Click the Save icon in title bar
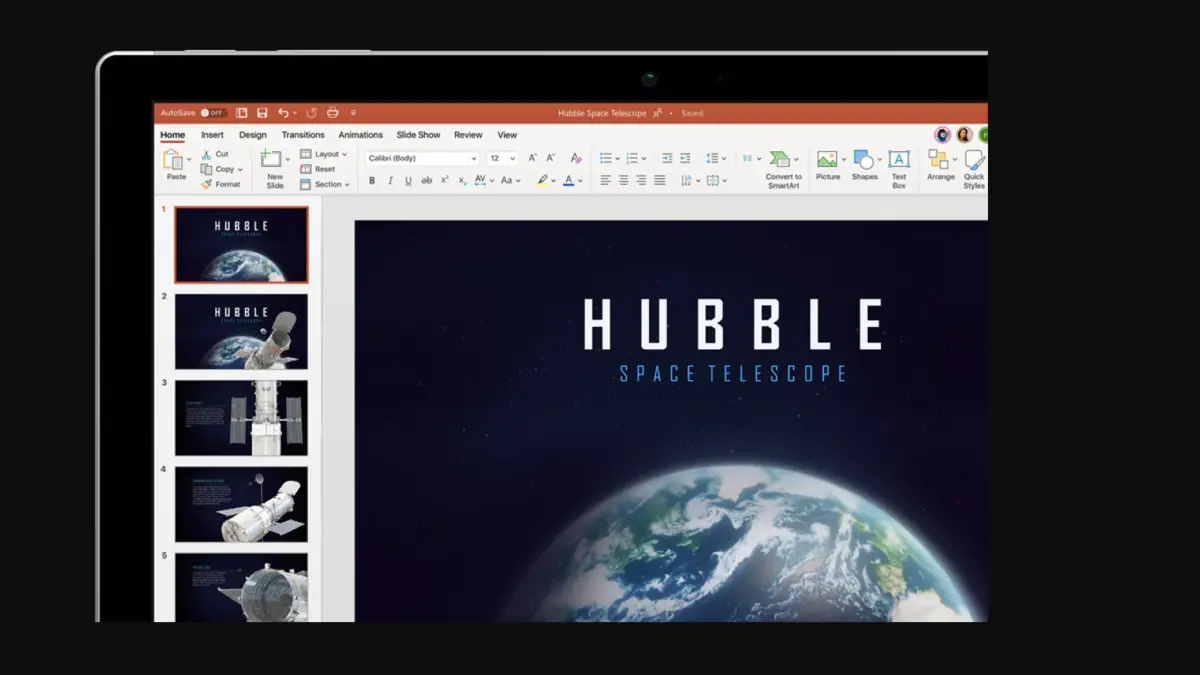Screen dimensions: 1200x675 coord(262,113)
